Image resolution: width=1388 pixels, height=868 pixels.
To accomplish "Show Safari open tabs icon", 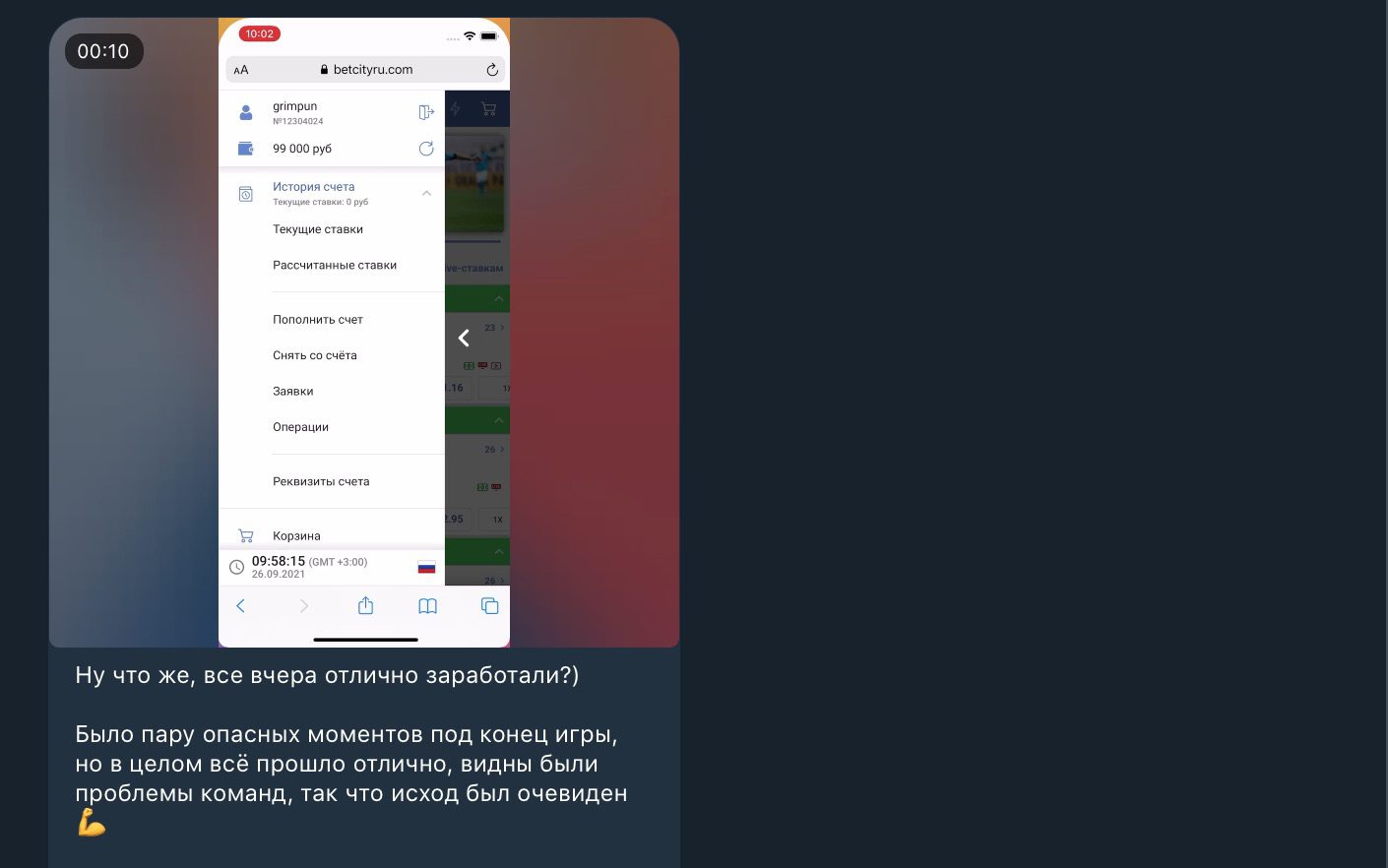I will pyautogui.click(x=489, y=606).
